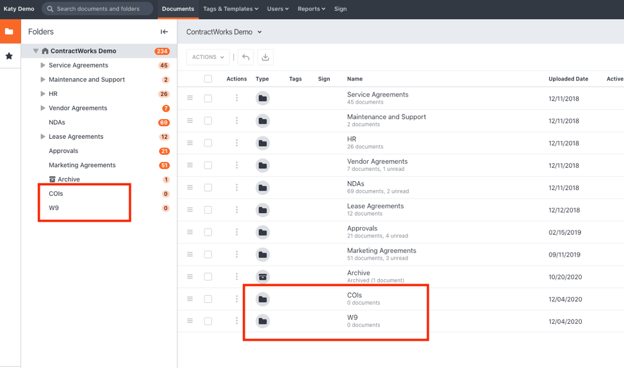This screenshot has height=368, width=624.
Task: Check the Service Agreements row checkbox
Action: click(208, 98)
